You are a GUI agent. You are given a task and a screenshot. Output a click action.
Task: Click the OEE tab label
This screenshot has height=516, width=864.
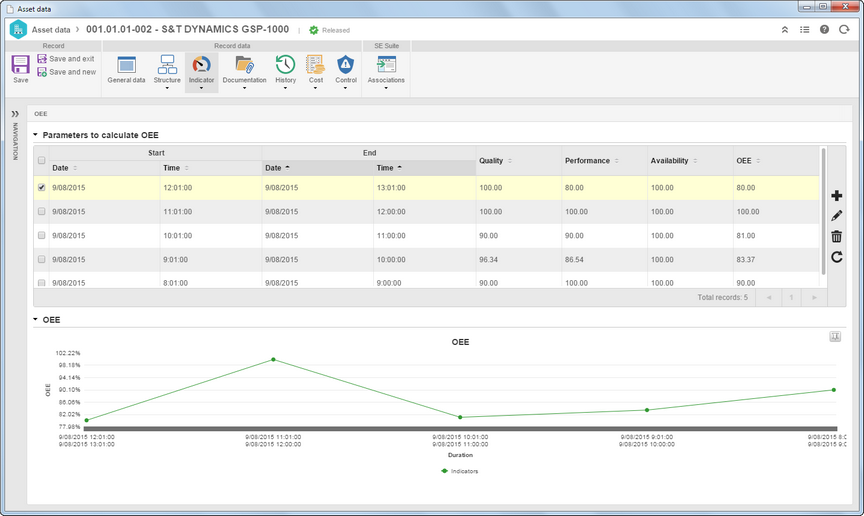point(41,114)
